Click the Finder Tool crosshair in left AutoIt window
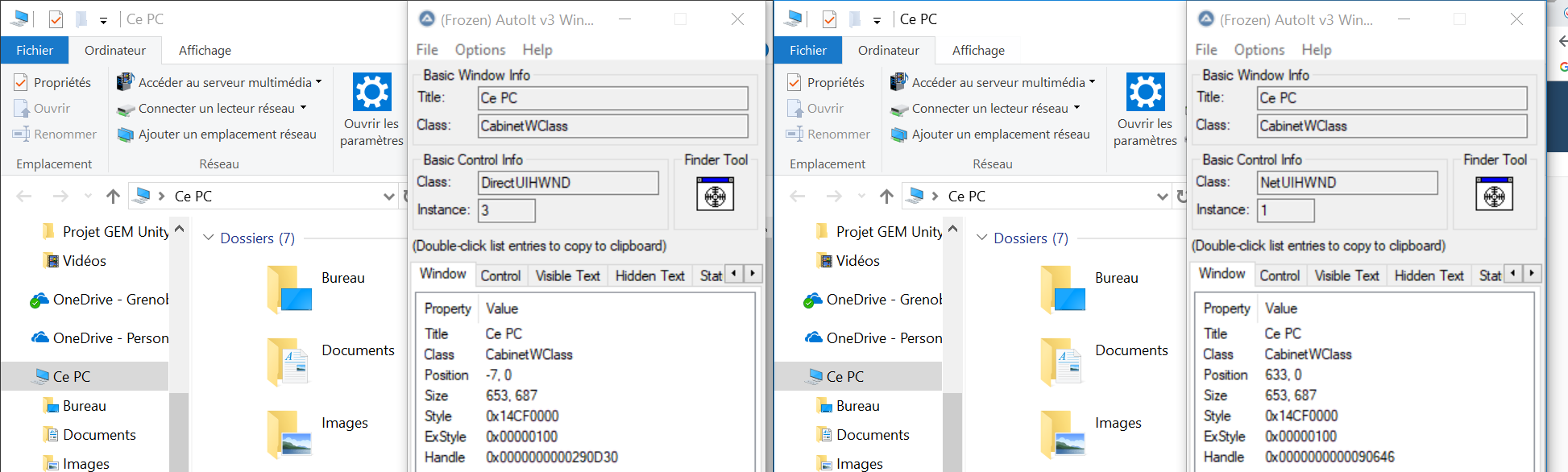Screen dimensions: 1568x472 coord(715,194)
